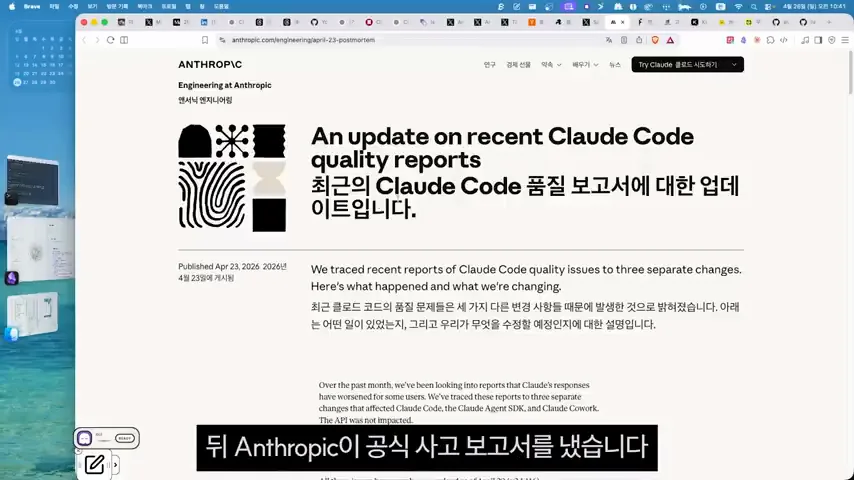Open the 연구 (Research) nav link

click(x=490, y=64)
